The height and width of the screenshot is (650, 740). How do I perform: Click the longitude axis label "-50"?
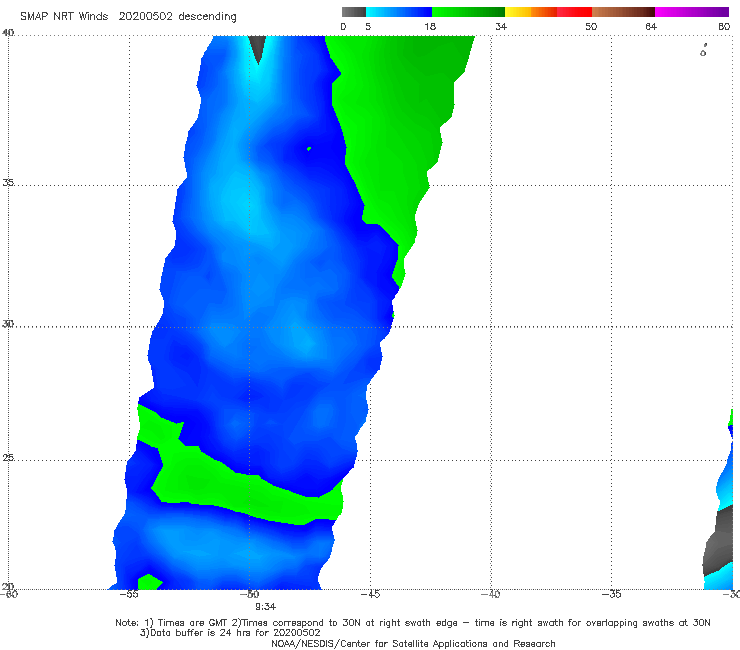coord(250,594)
